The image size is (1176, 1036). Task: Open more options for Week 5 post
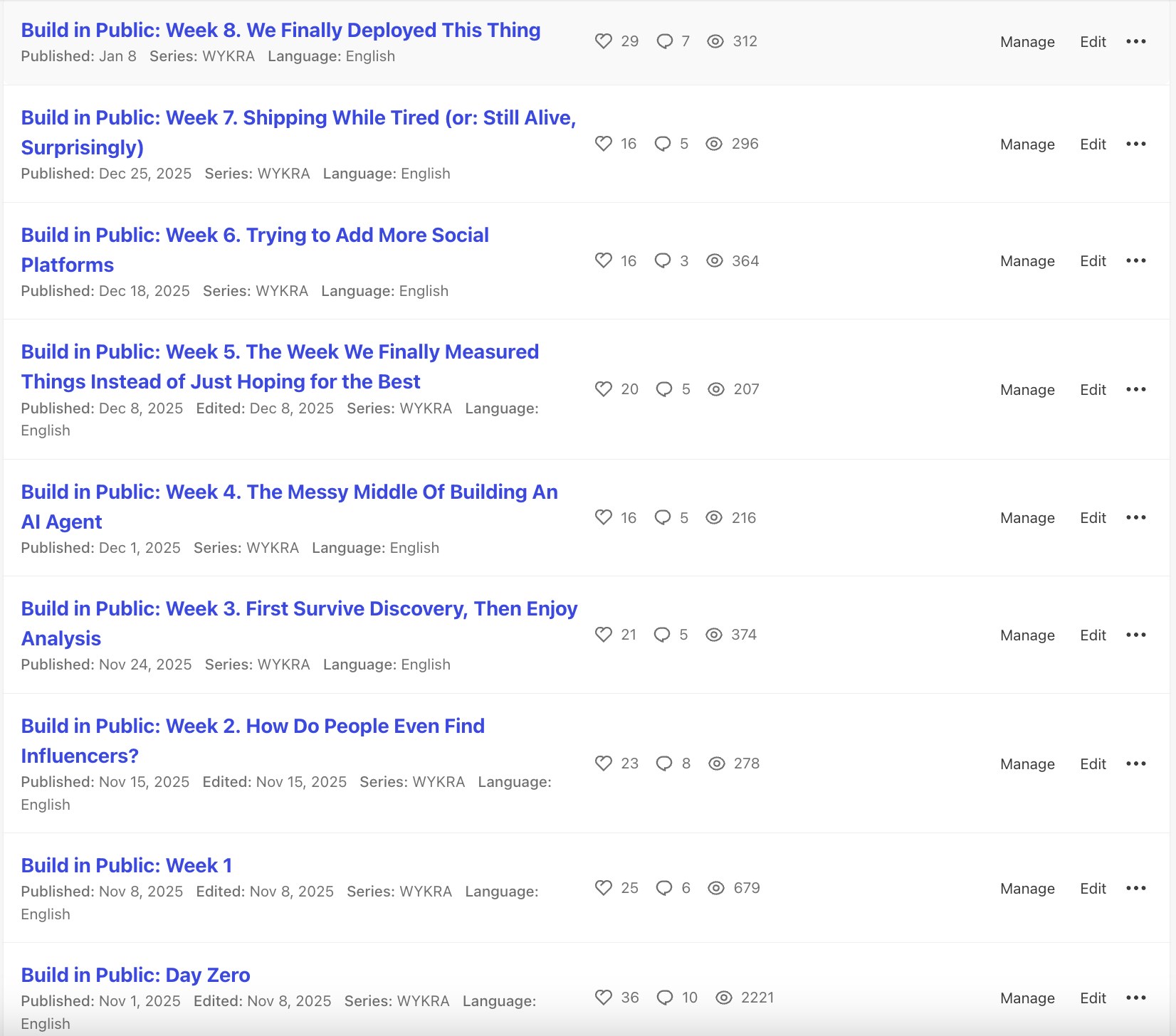1136,389
